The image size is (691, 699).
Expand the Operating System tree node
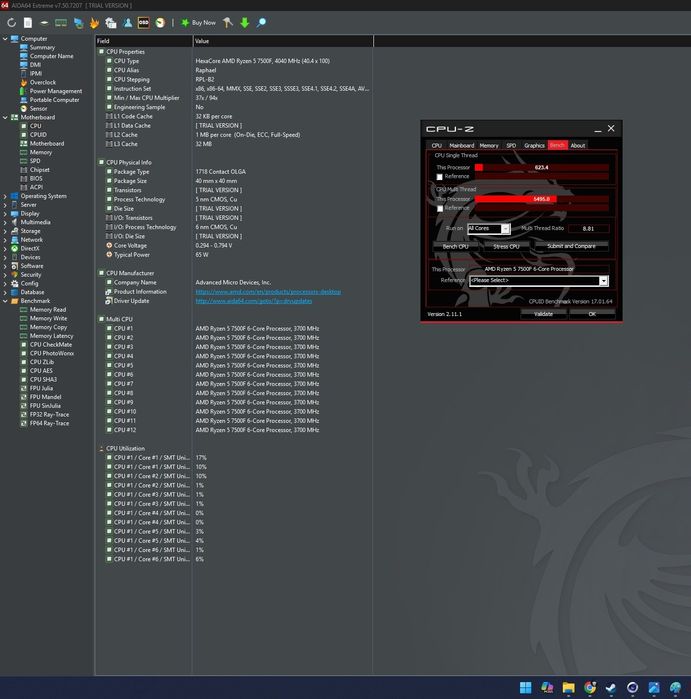pos(5,196)
